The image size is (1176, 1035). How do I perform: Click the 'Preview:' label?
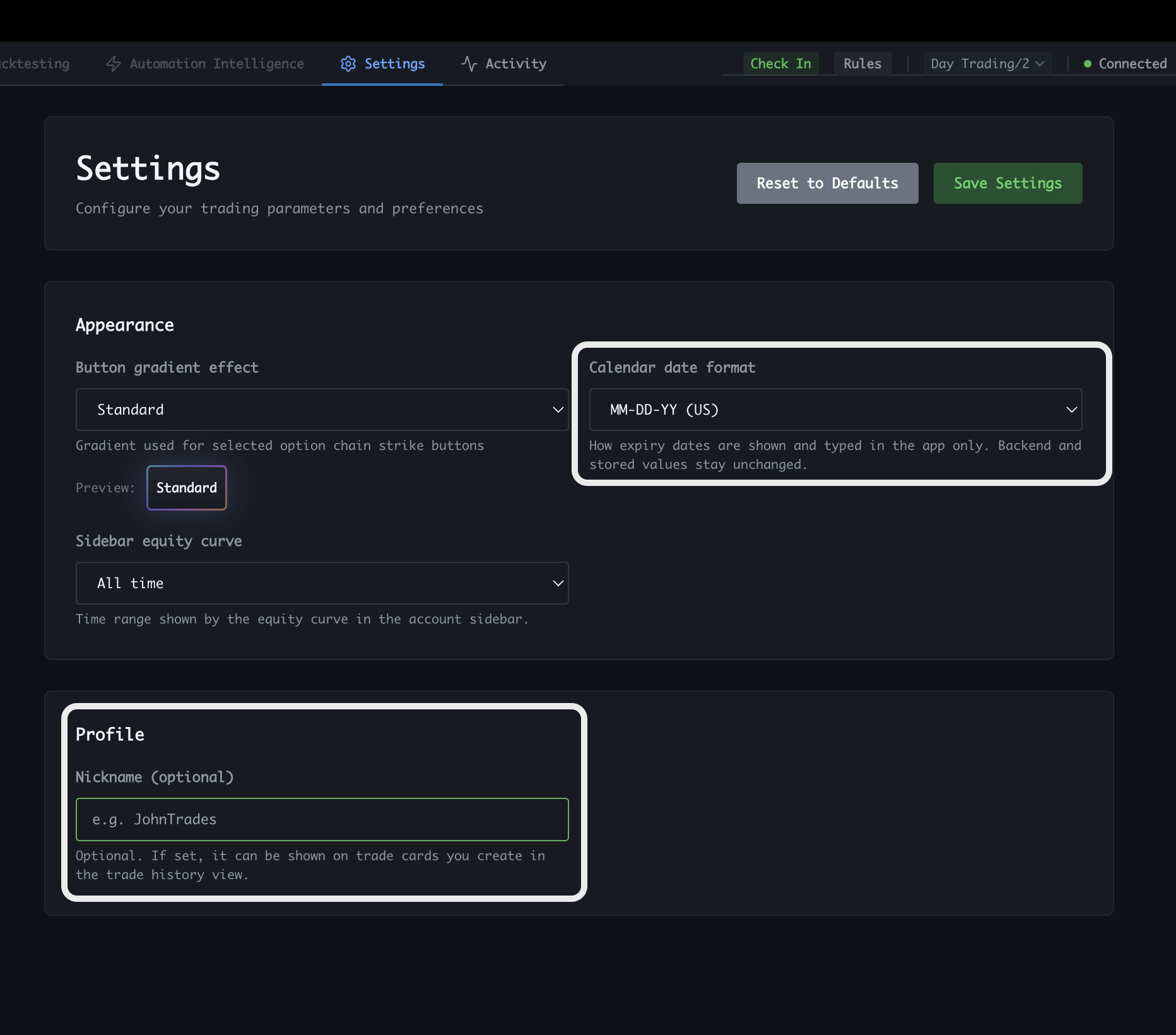(x=105, y=488)
